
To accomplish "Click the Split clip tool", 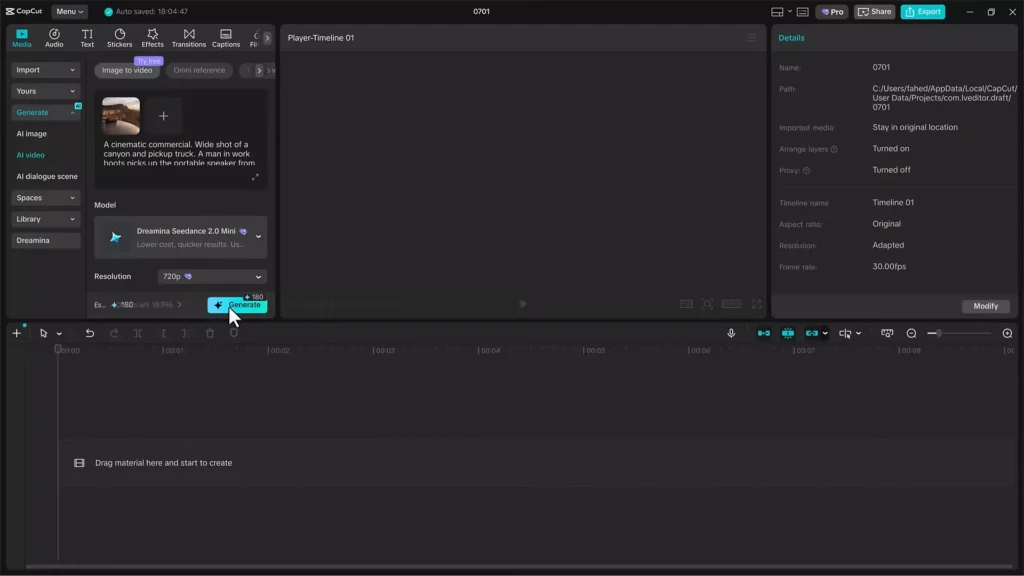I will pyautogui.click(x=138, y=334).
